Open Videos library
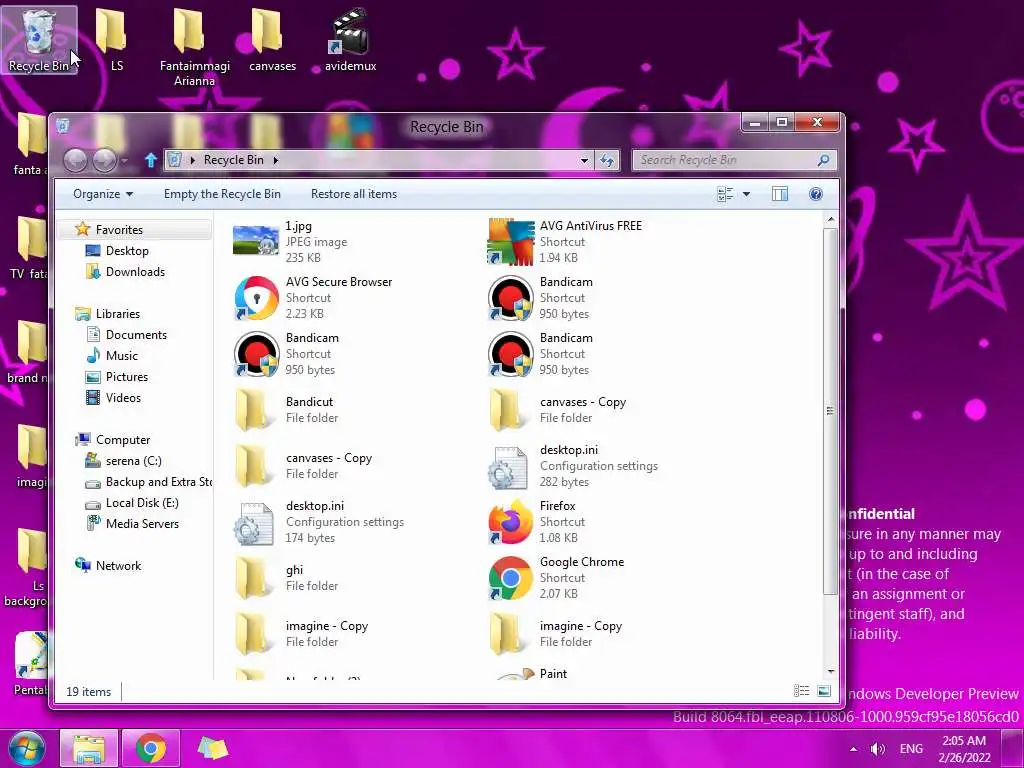 point(123,398)
